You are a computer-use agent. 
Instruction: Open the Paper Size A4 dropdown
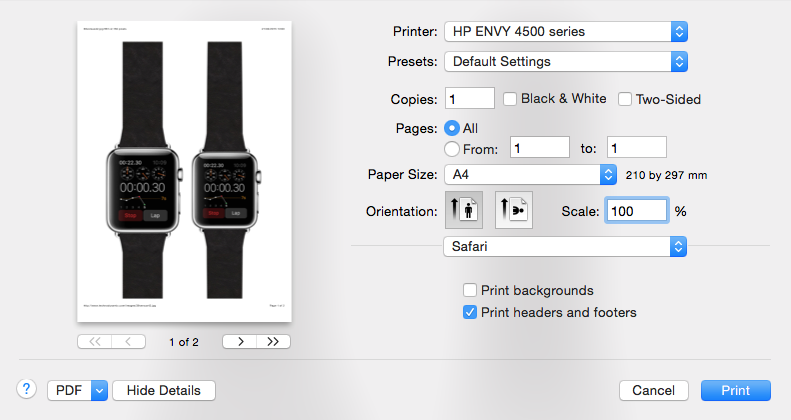point(530,174)
